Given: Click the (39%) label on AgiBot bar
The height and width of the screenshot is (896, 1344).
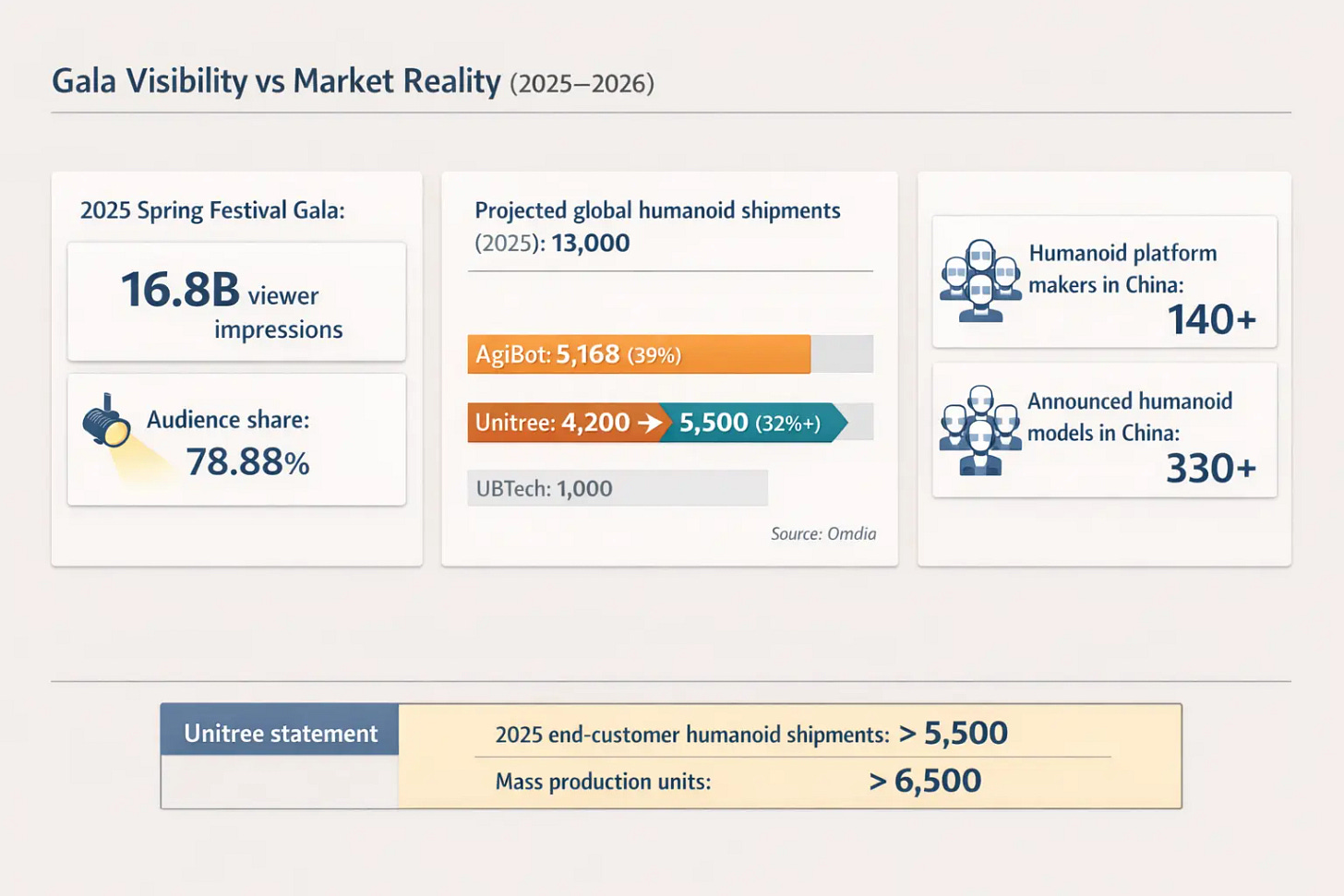Looking at the screenshot, I should tap(654, 355).
